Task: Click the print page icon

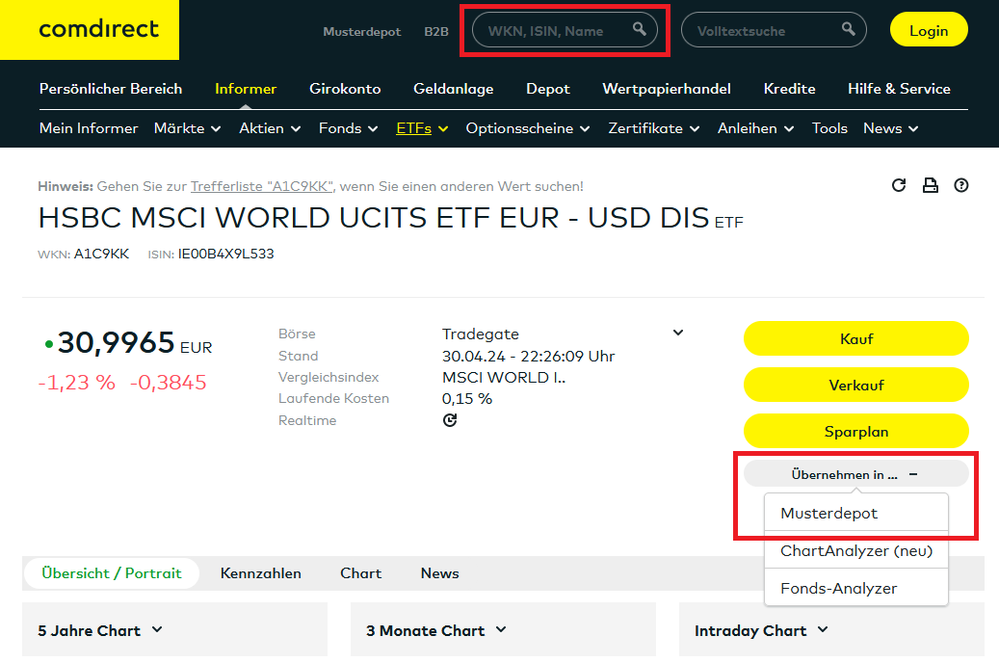Action: pyautogui.click(x=930, y=185)
